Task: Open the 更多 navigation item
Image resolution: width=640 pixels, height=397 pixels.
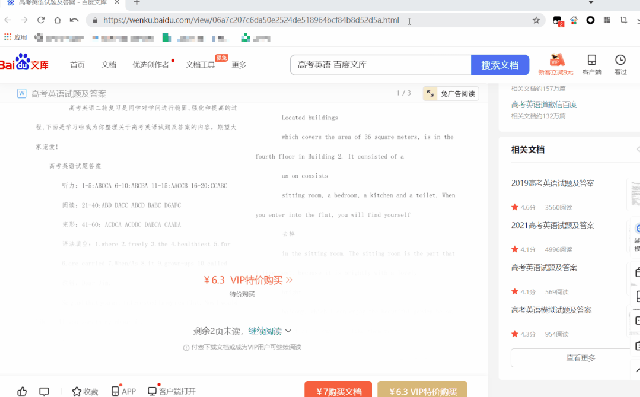Action: pos(239,64)
